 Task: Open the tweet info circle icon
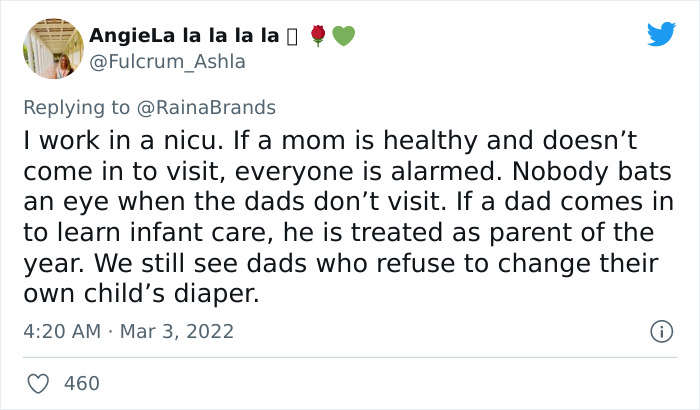click(x=660, y=330)
